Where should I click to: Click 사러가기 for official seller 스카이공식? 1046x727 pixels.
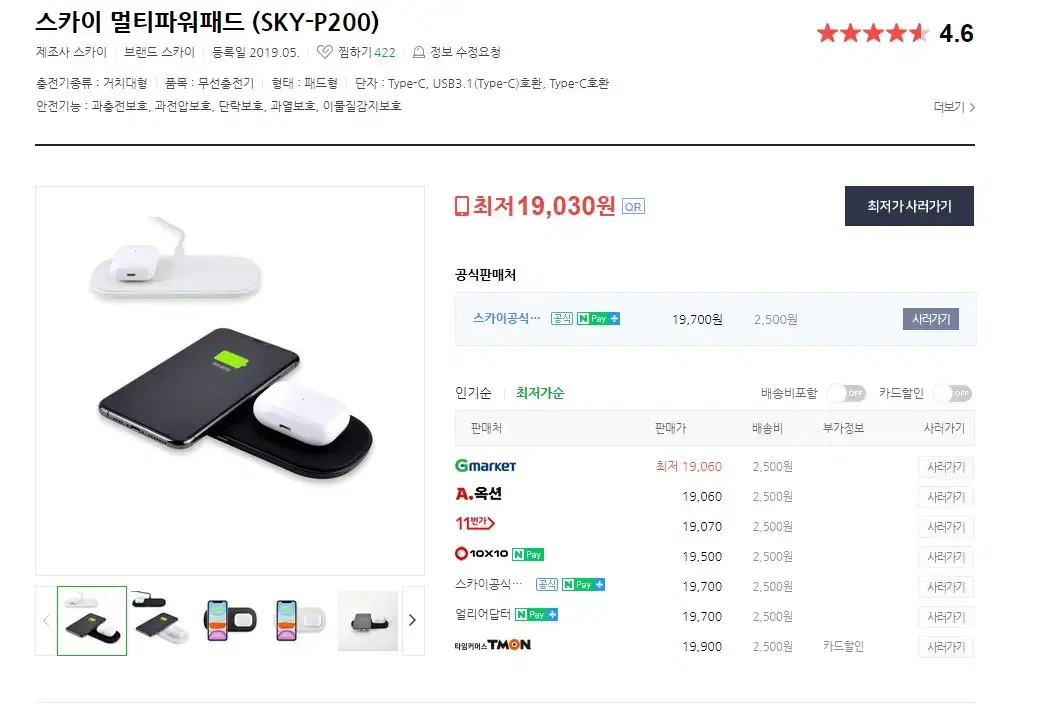[x=931, y=319]
